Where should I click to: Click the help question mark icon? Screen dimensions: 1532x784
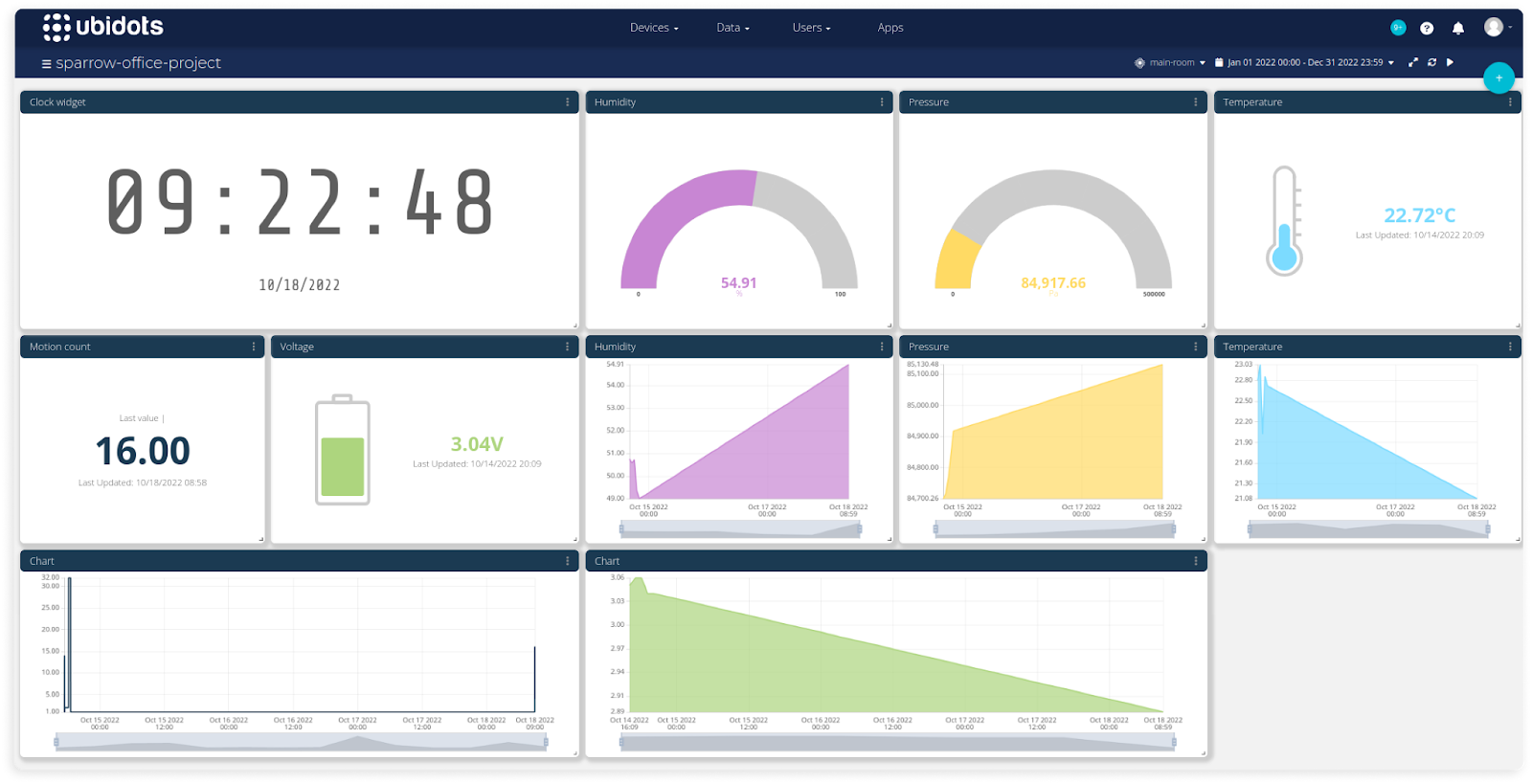(1427, 28)
